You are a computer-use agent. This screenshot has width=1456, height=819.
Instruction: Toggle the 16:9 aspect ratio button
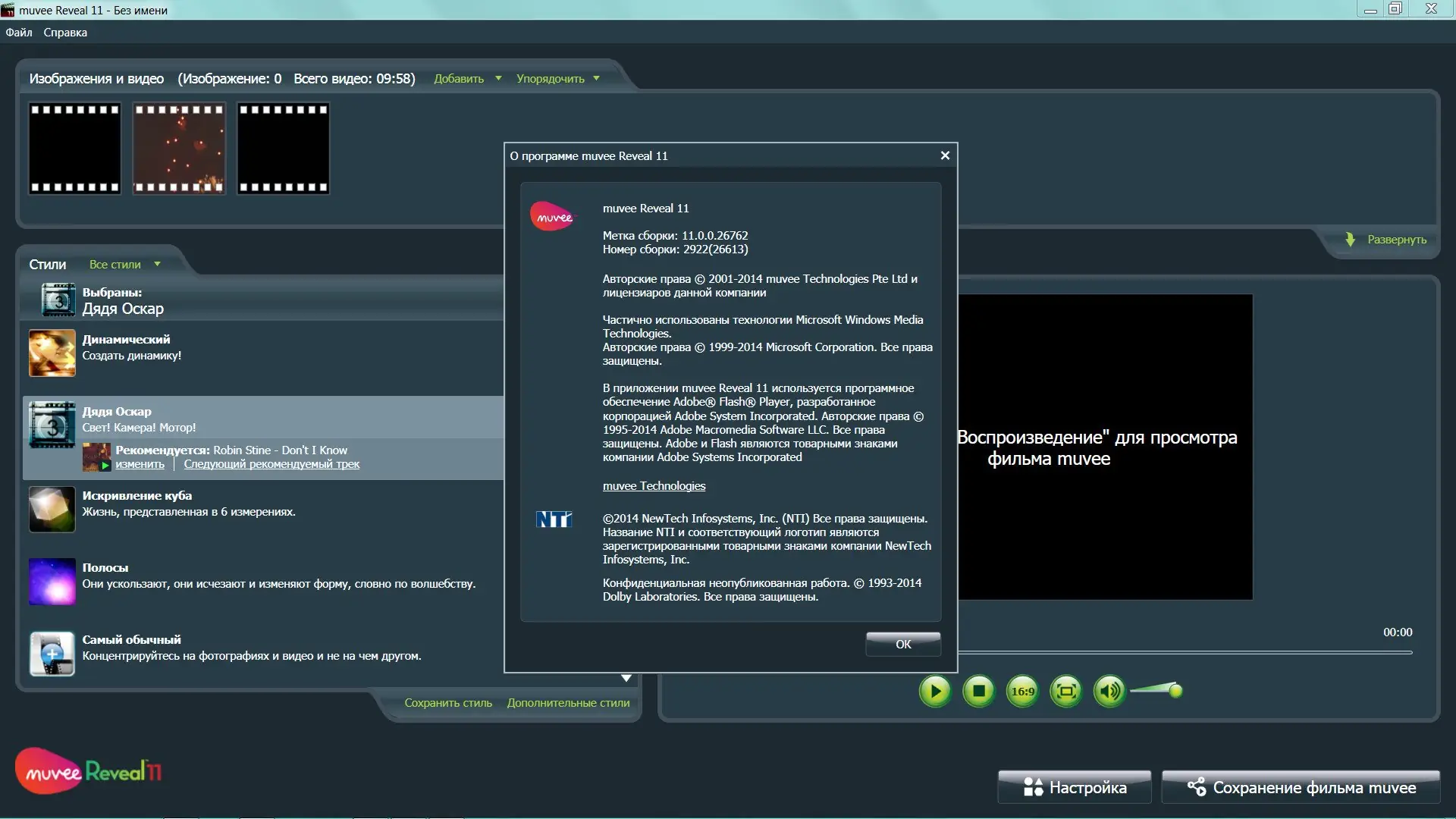tap(1022, 691)
